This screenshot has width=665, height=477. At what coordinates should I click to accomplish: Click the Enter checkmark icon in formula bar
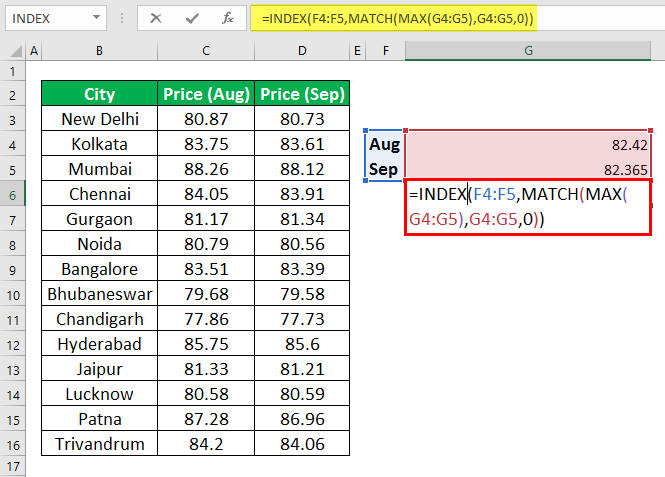pyautogui.click(x=192, y=18)
